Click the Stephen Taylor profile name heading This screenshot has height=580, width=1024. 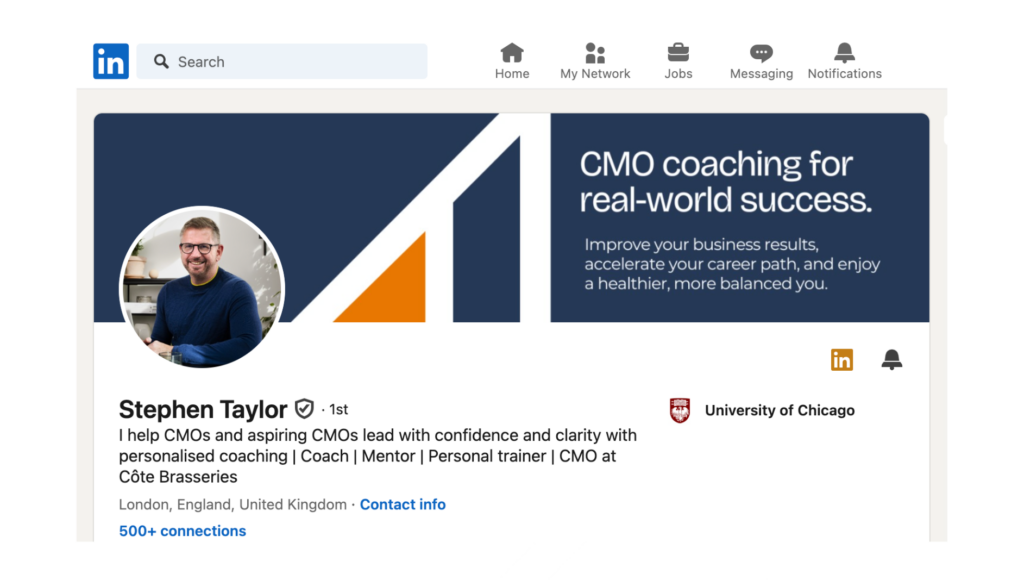[203, 409]
